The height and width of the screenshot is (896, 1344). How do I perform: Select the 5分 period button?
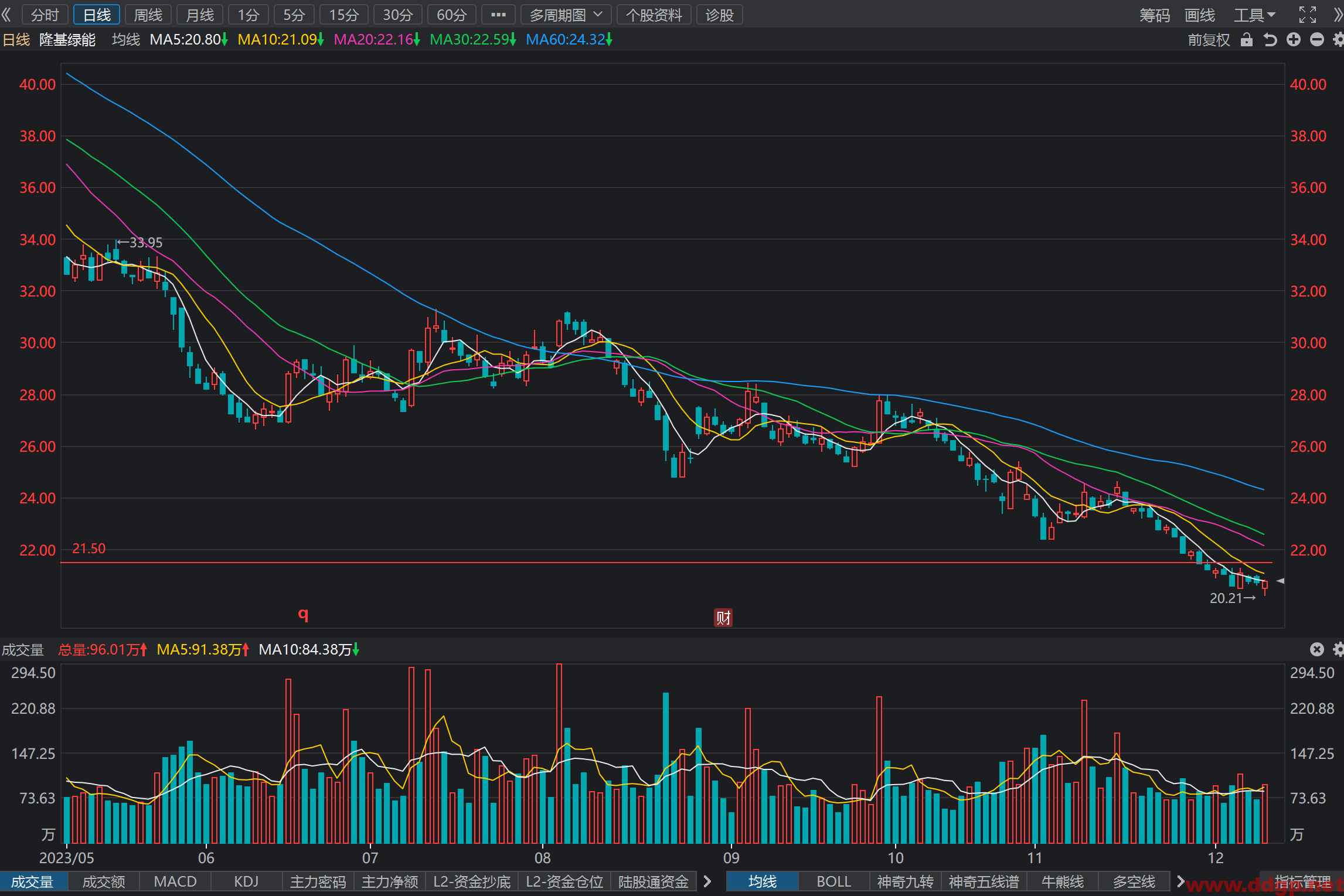click(x=294, y=15)
